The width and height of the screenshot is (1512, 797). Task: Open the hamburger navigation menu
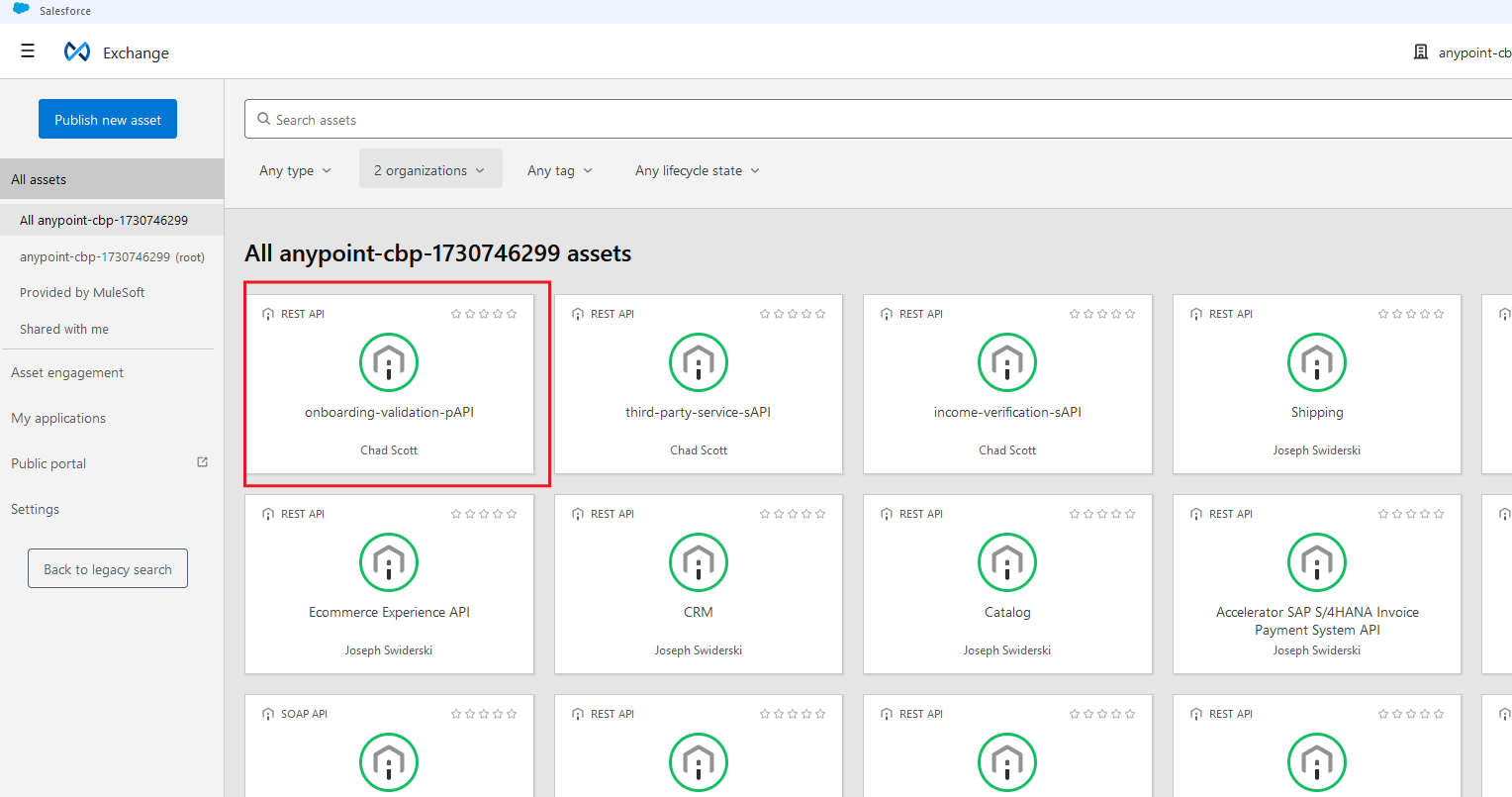[x=28, y=51]
